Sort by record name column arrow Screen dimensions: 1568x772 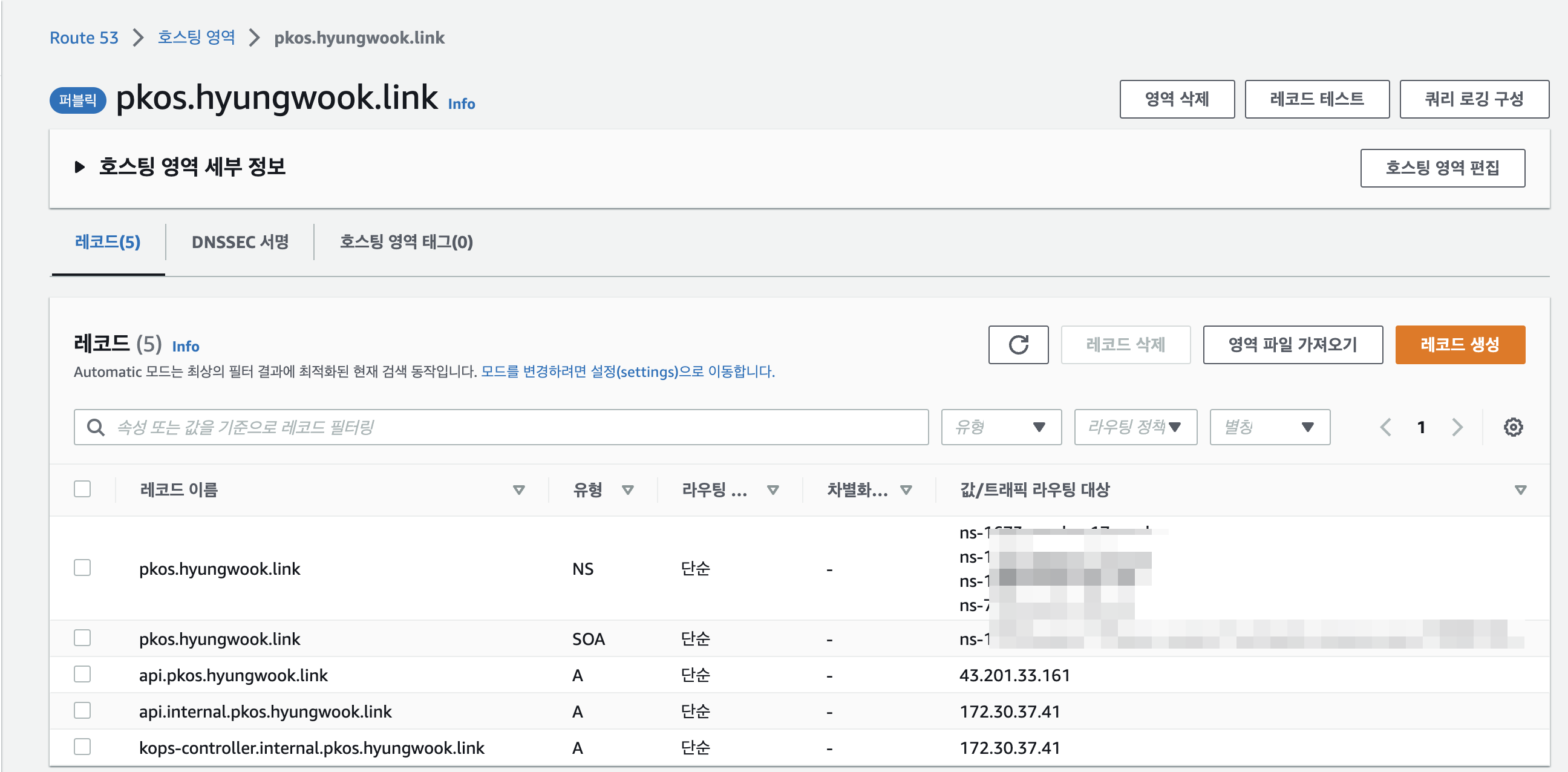pos(518,489)
